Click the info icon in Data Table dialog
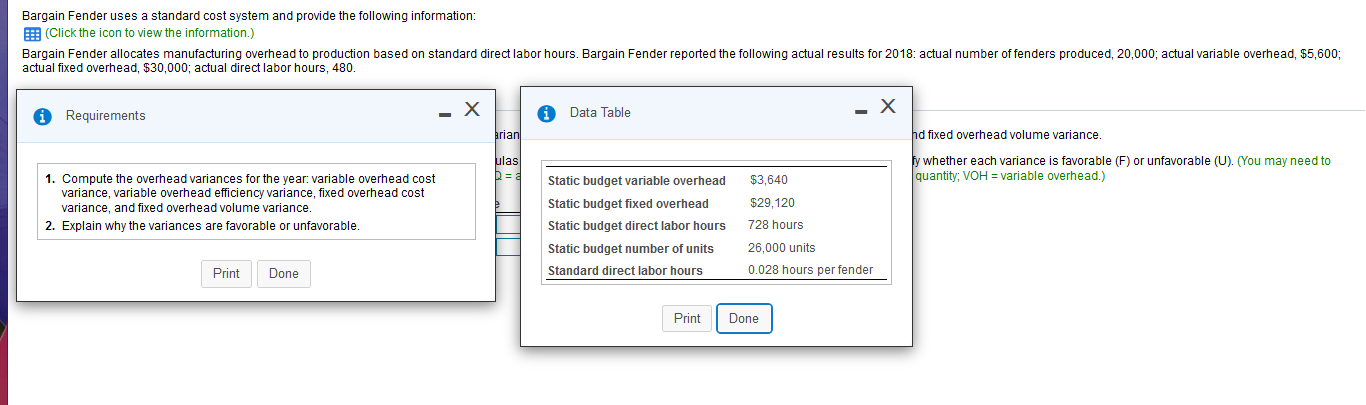1366x405 pixels. pos(547,113)
